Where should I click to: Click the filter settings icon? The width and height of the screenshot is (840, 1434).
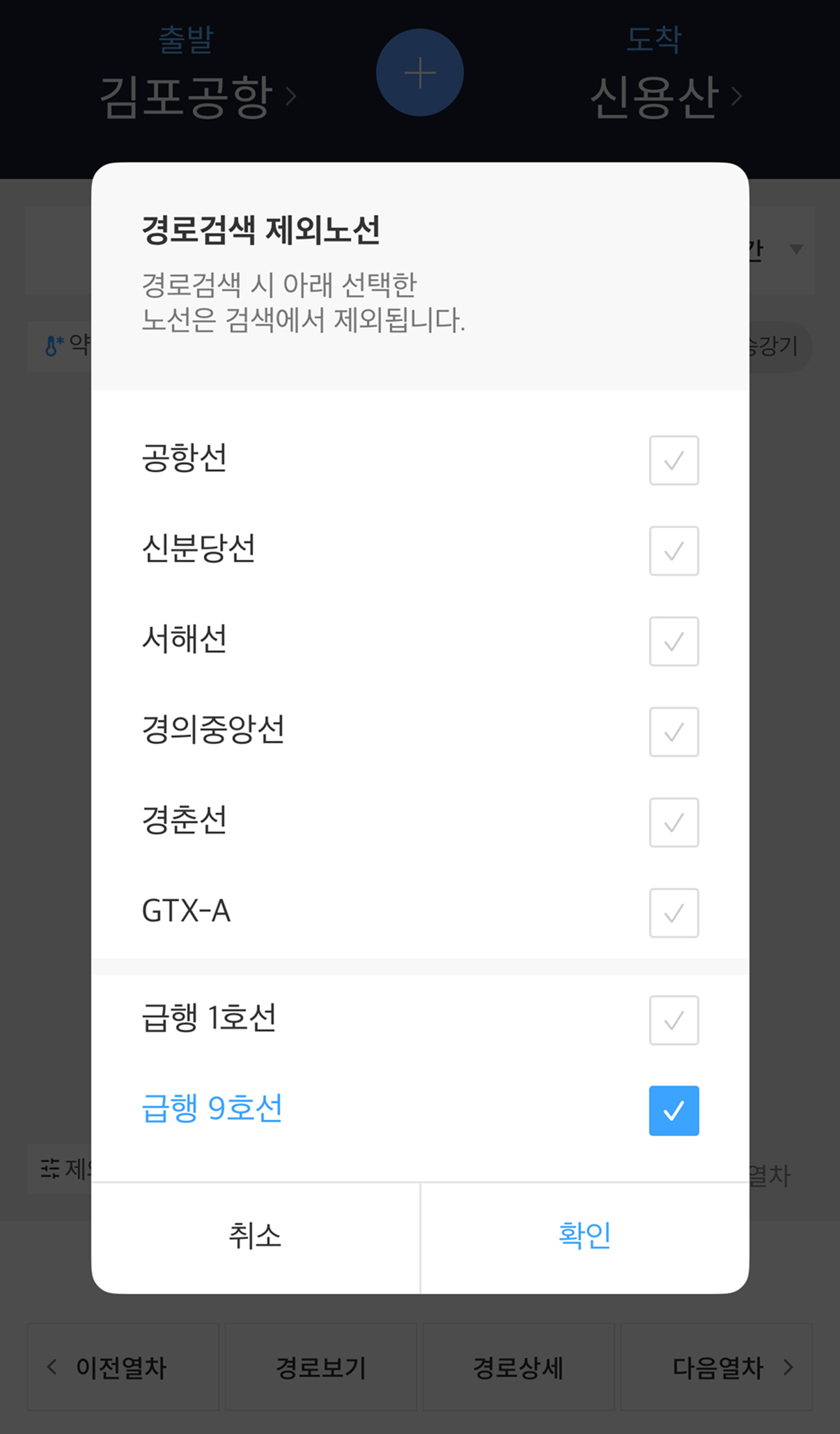point(50,1168)
